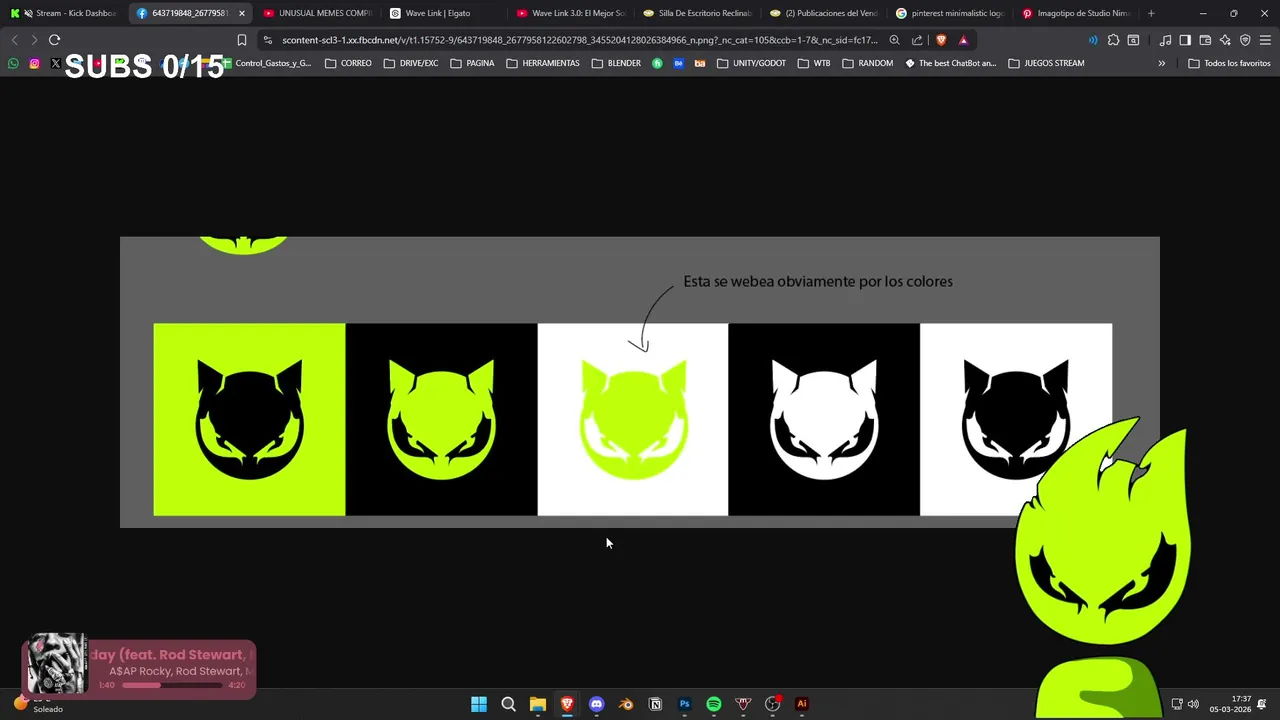Bookmark this page with the bookmark icon
This screenshot has height=720, width=1280.
(241, 40)
